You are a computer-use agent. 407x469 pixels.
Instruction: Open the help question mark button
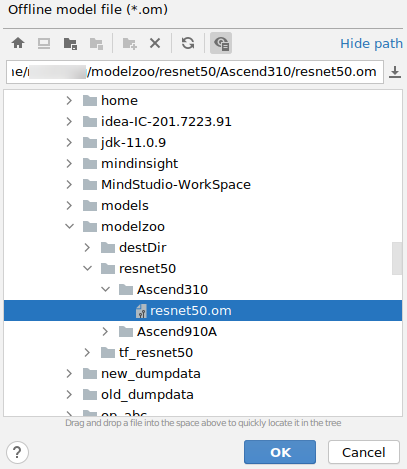click(x=17, y=452)
